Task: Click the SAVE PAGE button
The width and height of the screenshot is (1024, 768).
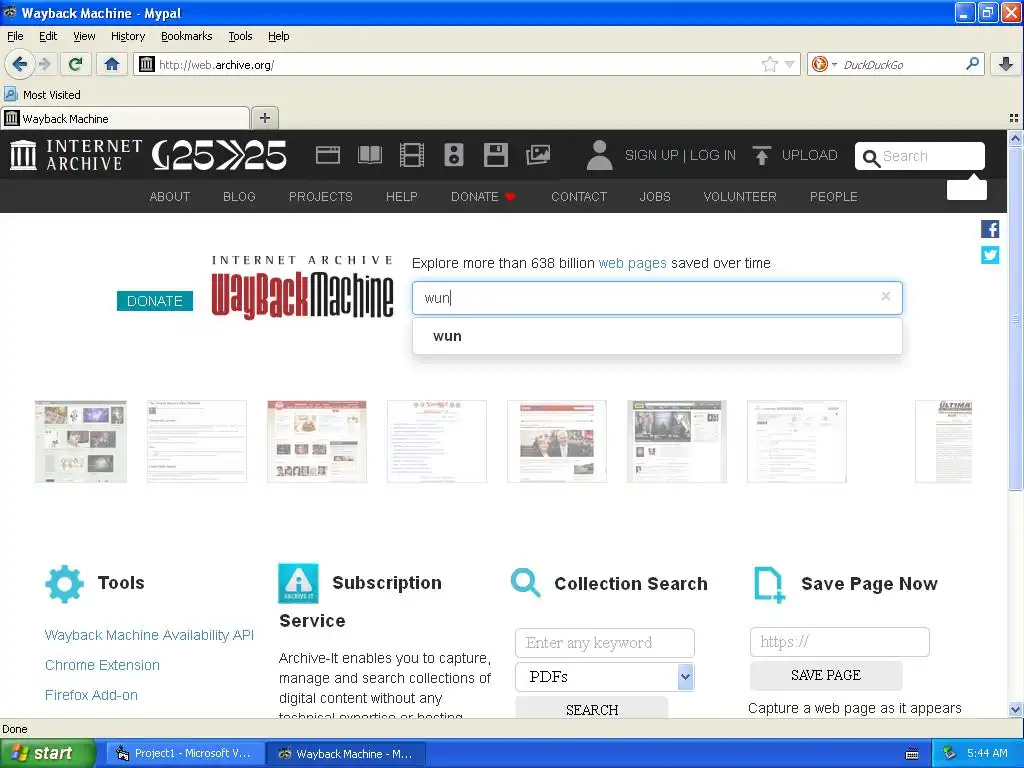Action: pos(825,675)
